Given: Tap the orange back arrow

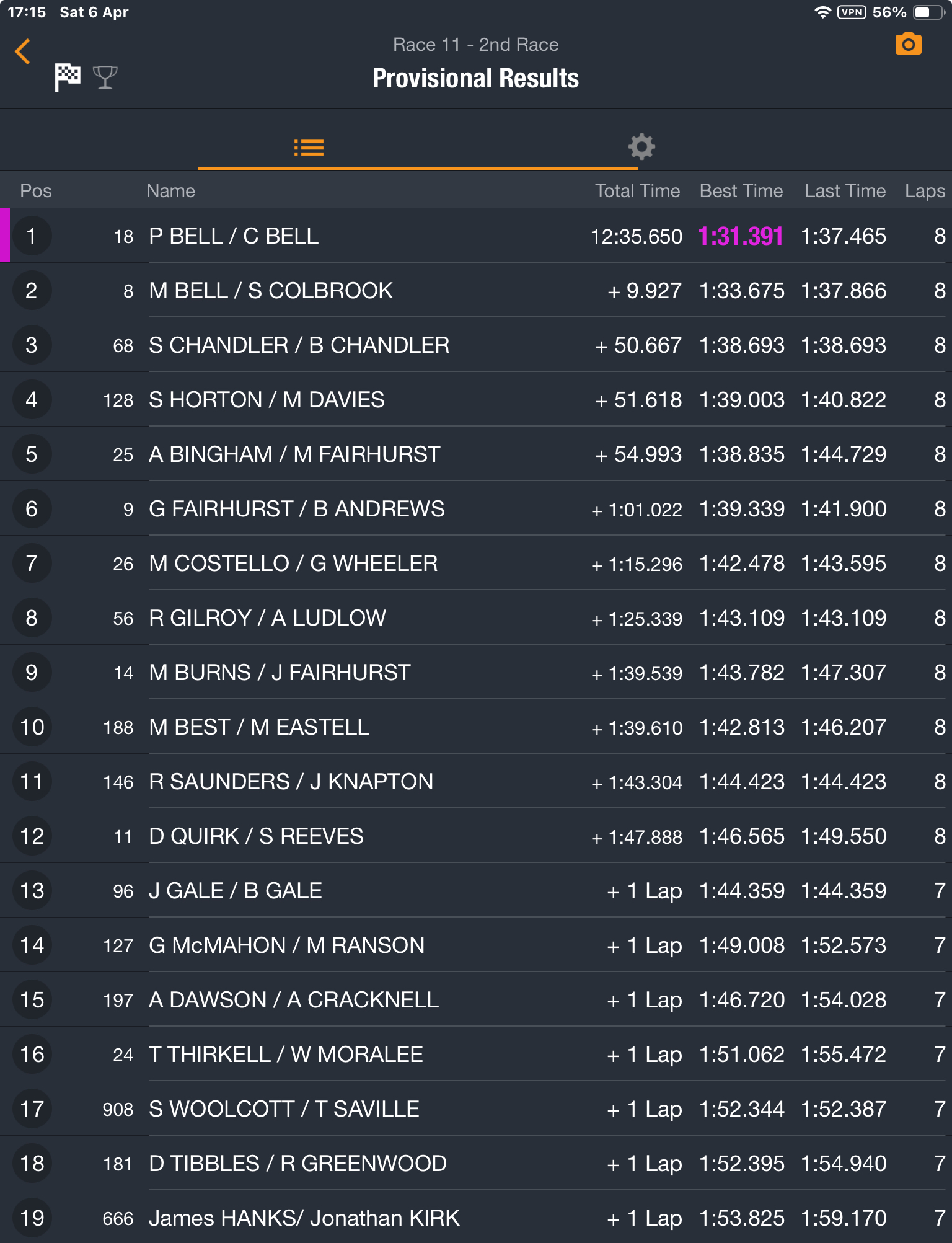Looking at the screenshot, I should (x=22, y=51).
